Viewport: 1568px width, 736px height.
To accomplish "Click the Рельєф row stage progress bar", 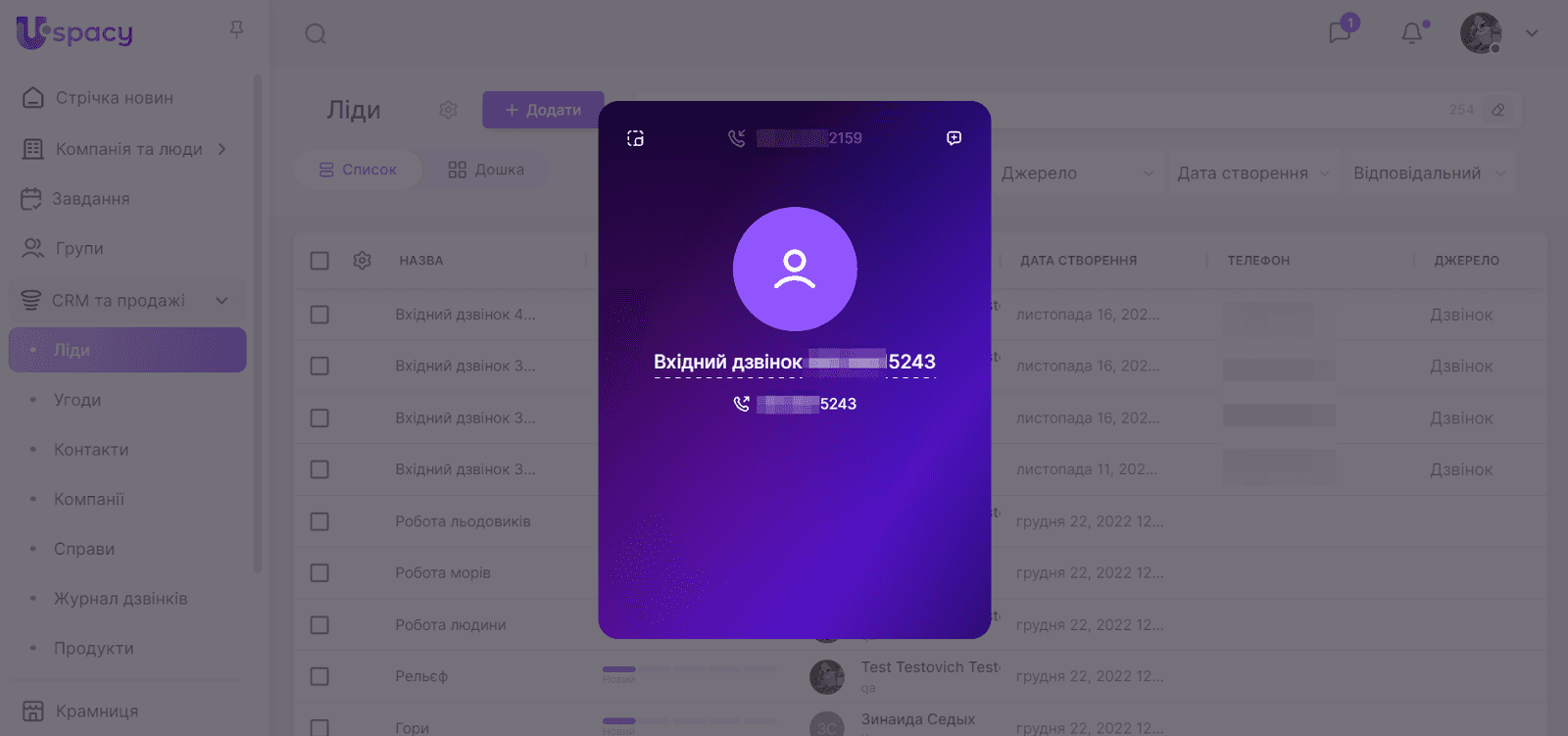I will pyautogui.click(x=689, y=669).
